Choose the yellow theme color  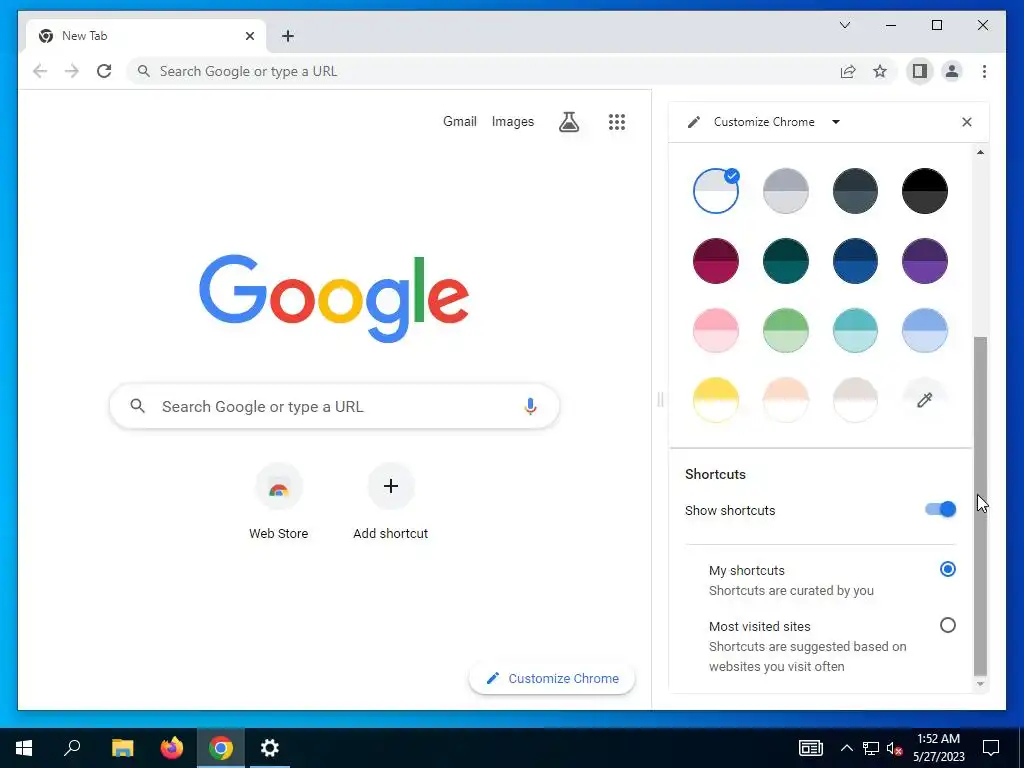point(716,400)
